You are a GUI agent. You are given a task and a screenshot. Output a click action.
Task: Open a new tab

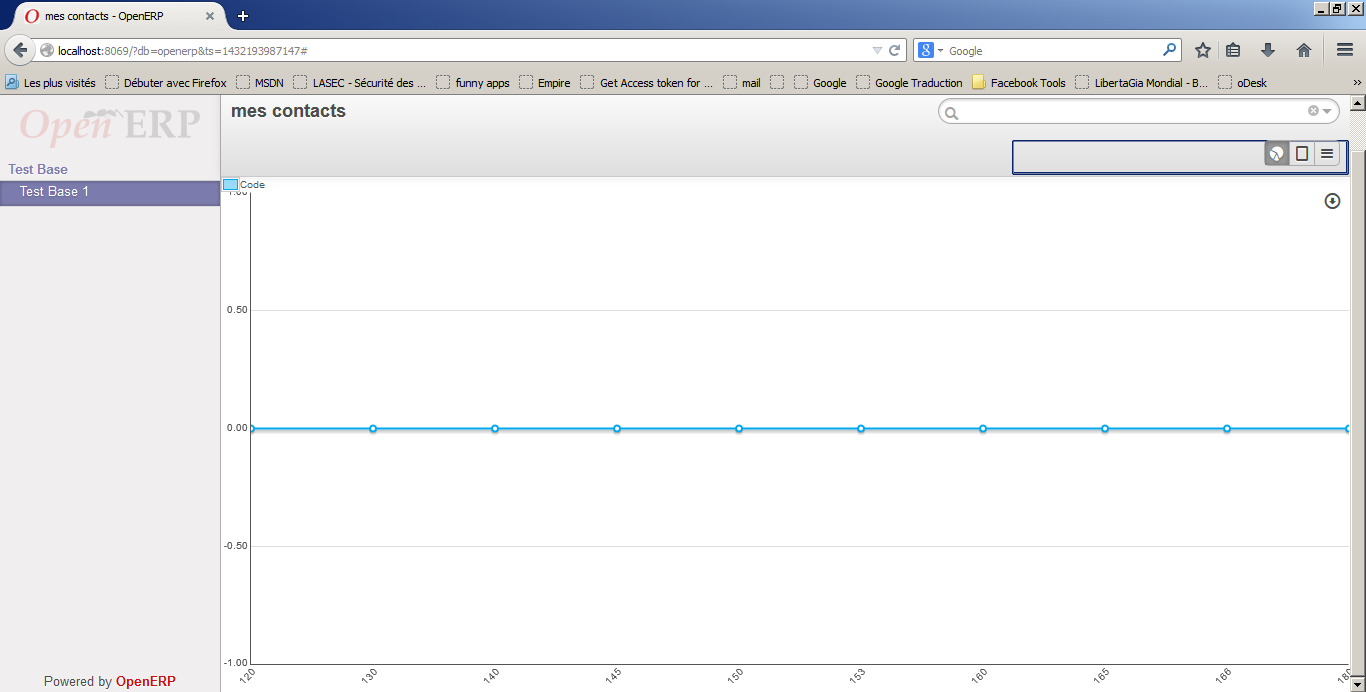(x=243, y=16)
